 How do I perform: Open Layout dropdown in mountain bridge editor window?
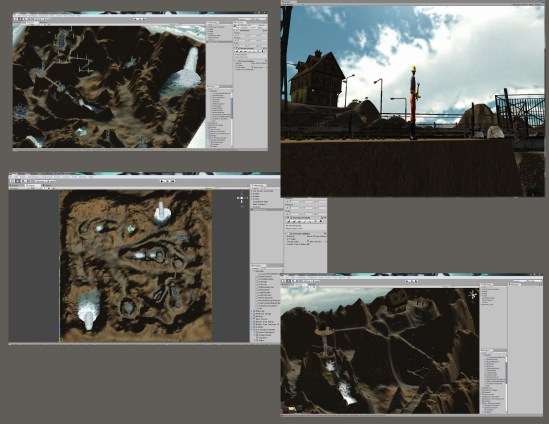[x=535, y=281]
